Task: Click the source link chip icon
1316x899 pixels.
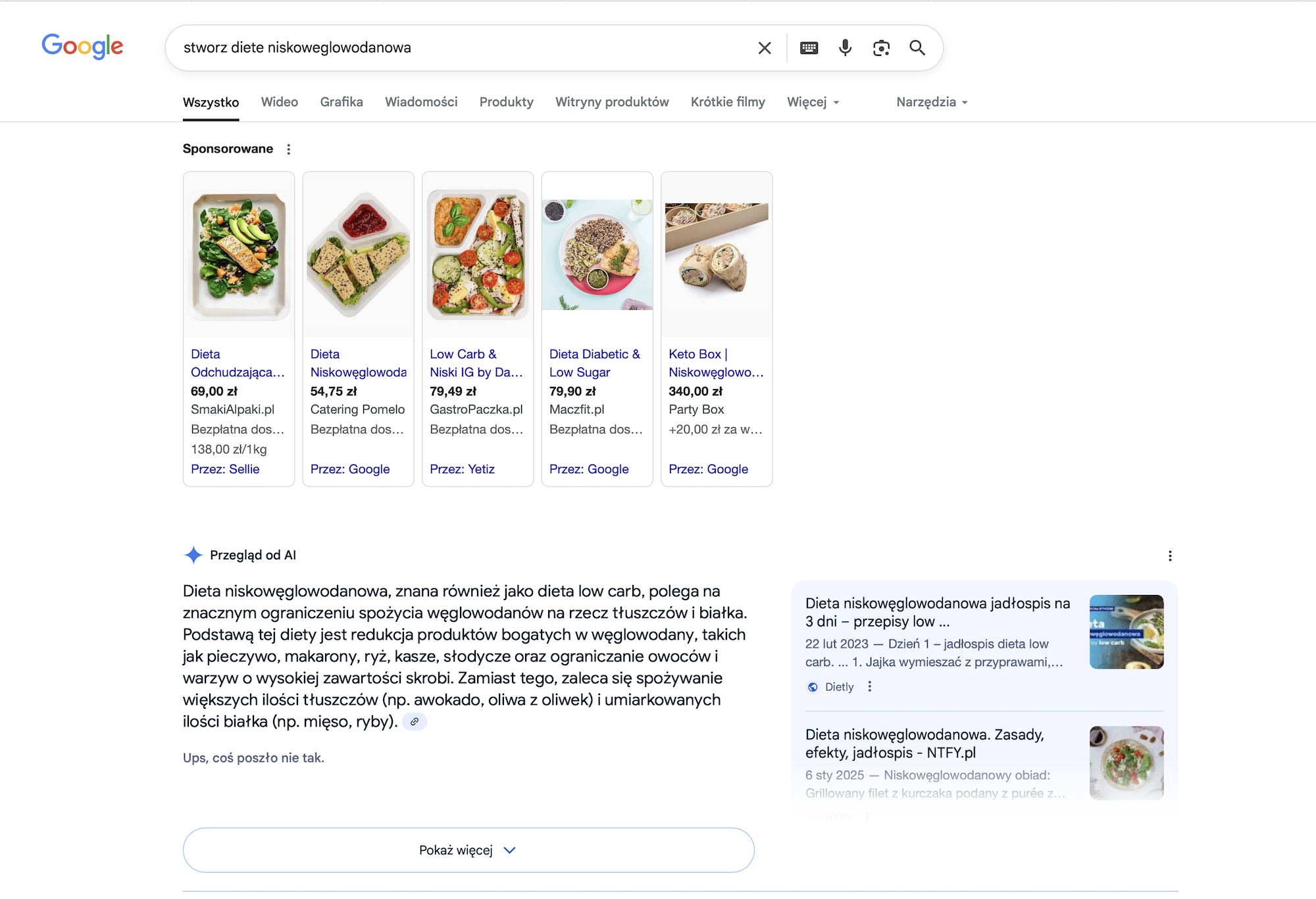Action: coord(415,722)
